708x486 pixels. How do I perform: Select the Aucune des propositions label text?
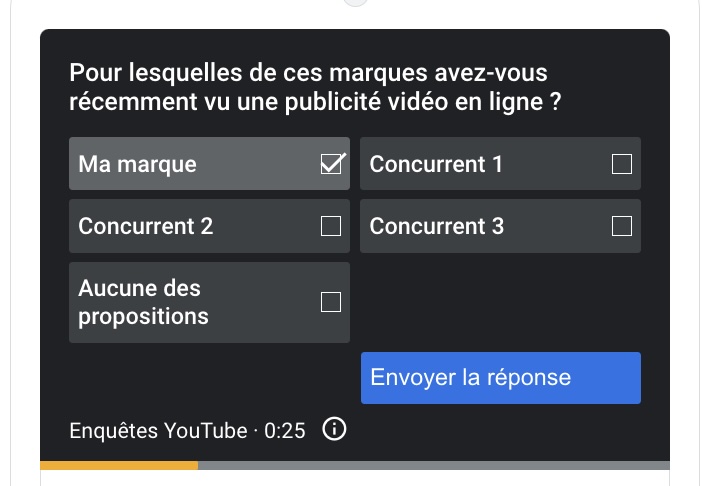click(x=143, y=302)
